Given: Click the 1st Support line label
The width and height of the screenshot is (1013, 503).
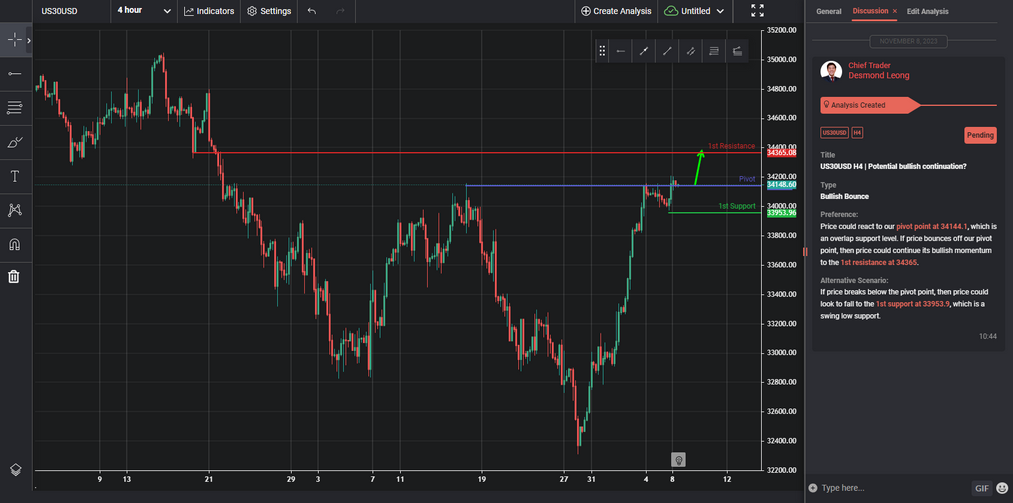Looking at the screenshot, I should pyautogui.click(x=736, y=206).
